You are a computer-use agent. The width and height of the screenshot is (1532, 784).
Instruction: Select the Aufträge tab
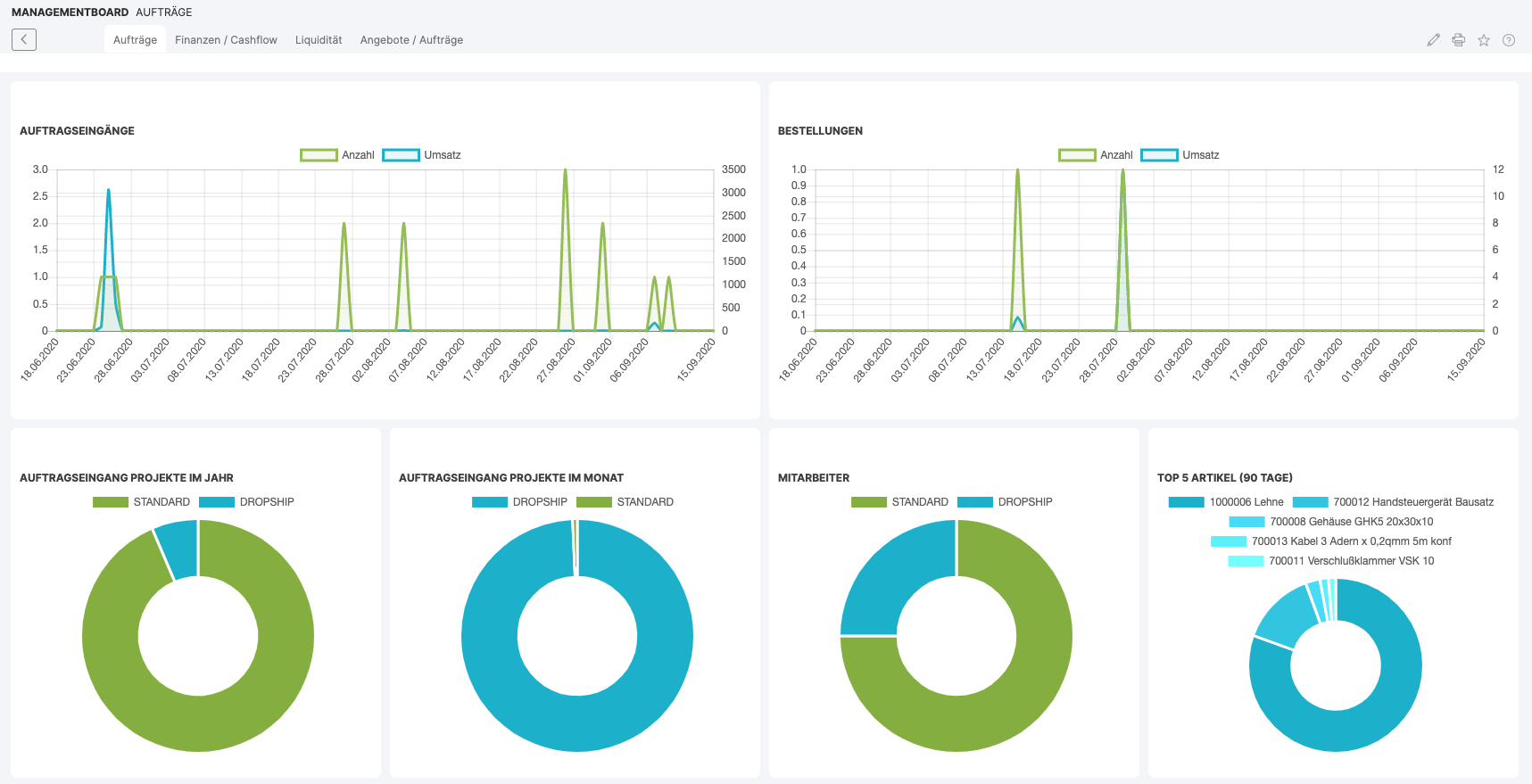[135, 40]
